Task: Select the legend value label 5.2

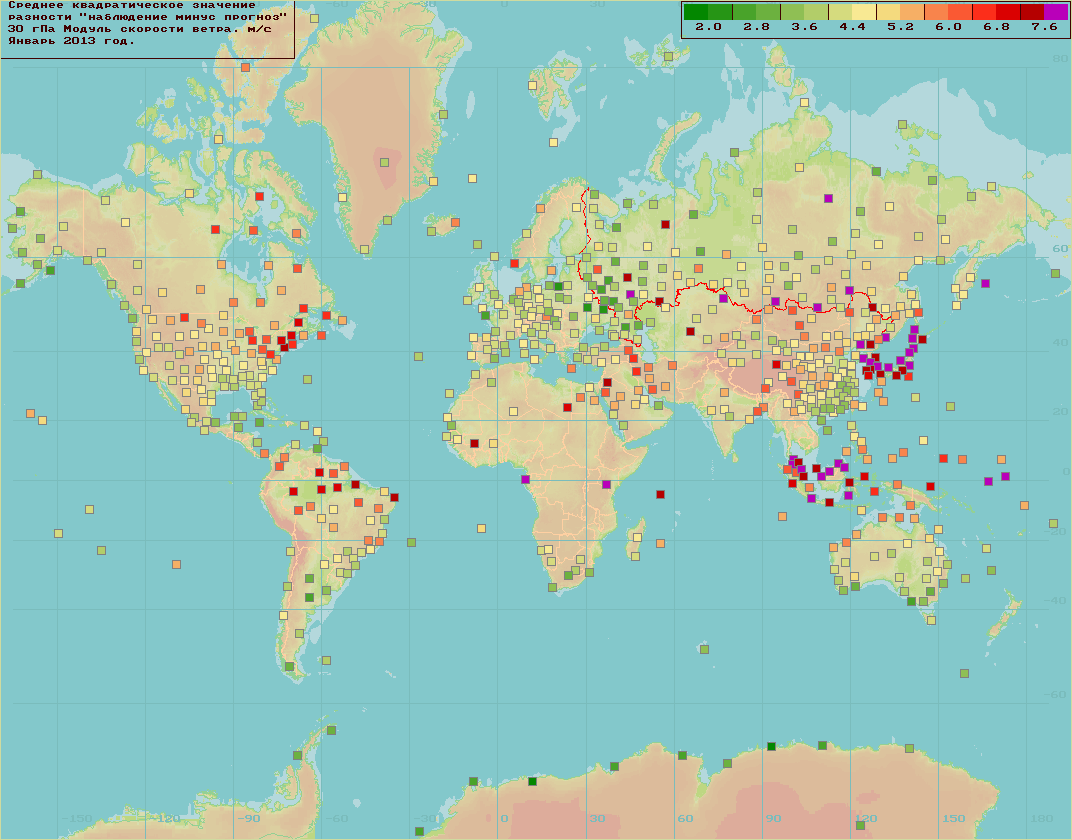Action: pos(900,27)
